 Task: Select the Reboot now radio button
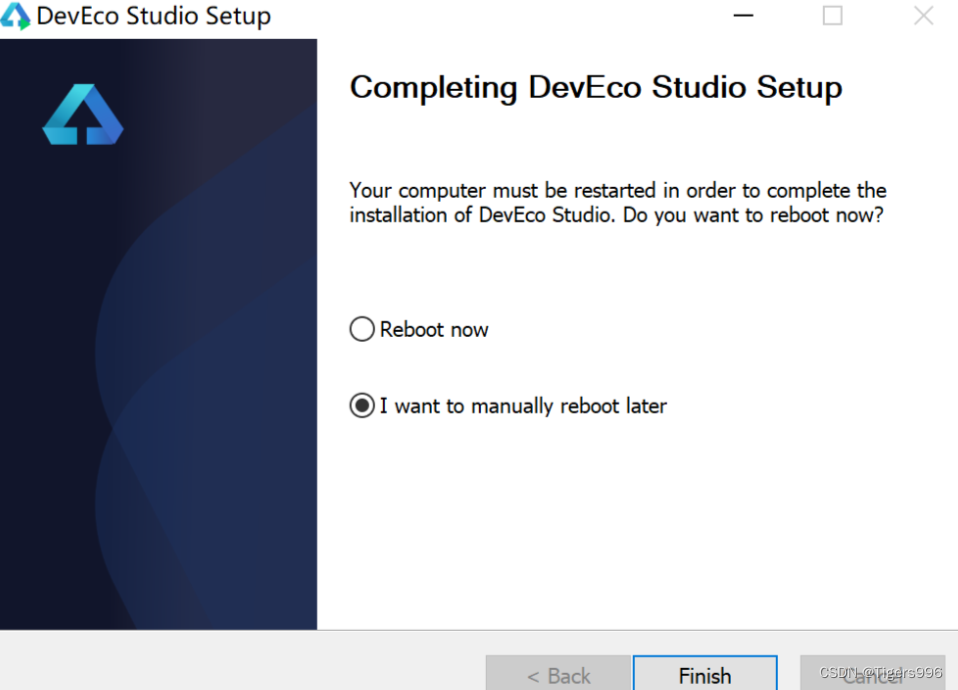click(361, 330)
